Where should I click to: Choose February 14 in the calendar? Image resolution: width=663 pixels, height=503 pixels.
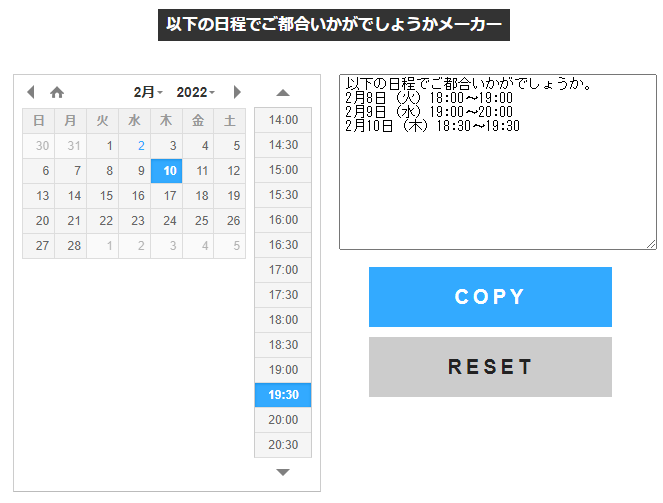(71, 196)
